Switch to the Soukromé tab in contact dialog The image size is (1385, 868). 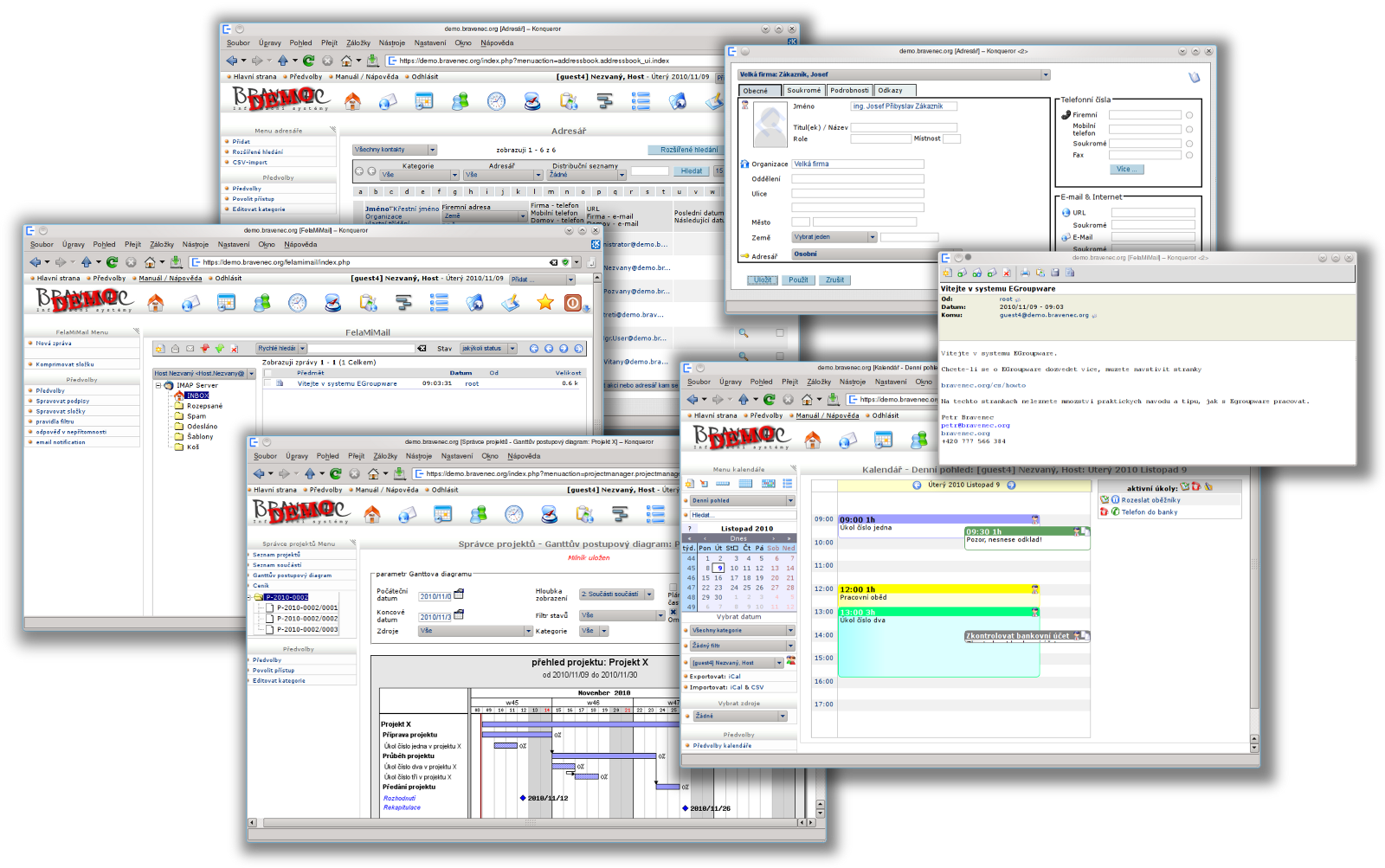click(803, 90)
